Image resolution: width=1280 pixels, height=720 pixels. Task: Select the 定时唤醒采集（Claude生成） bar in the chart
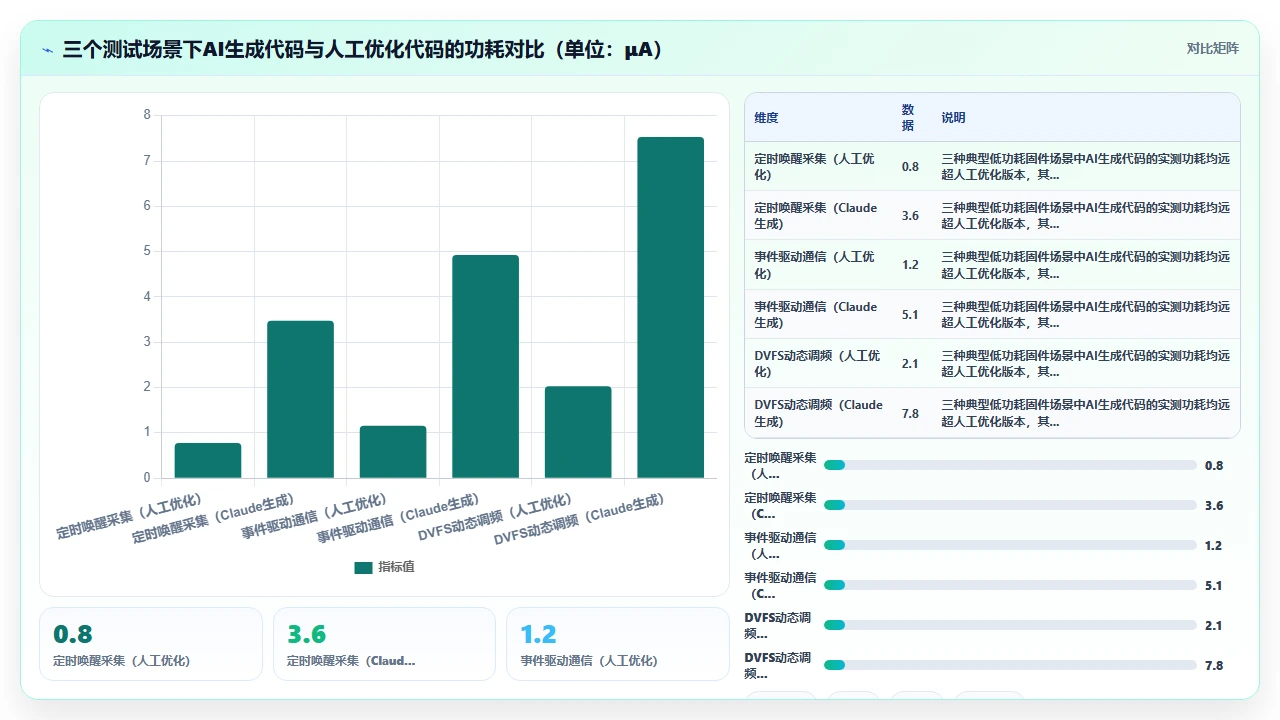[300, 399]
